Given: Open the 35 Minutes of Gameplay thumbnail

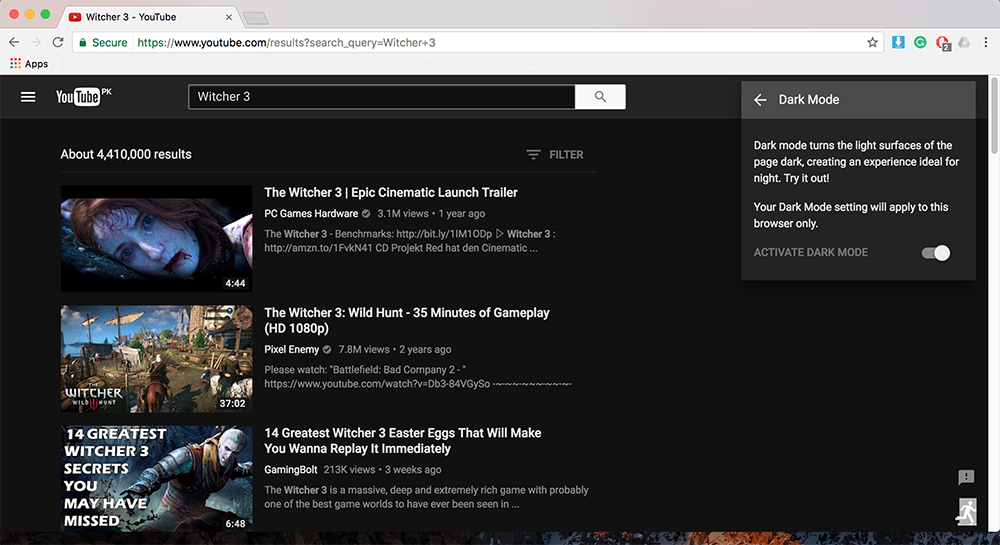Looking at the screenshot, I should pos(156,359).
